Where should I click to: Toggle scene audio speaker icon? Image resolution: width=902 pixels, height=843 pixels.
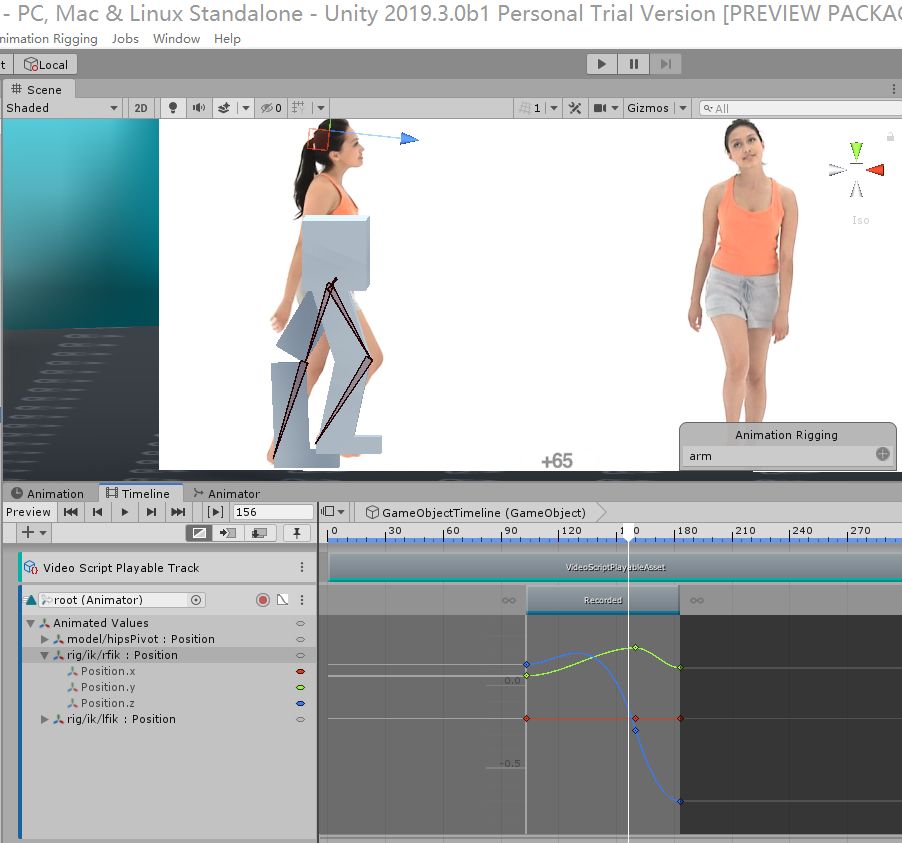pyautogui.click(x=198, y=108)
